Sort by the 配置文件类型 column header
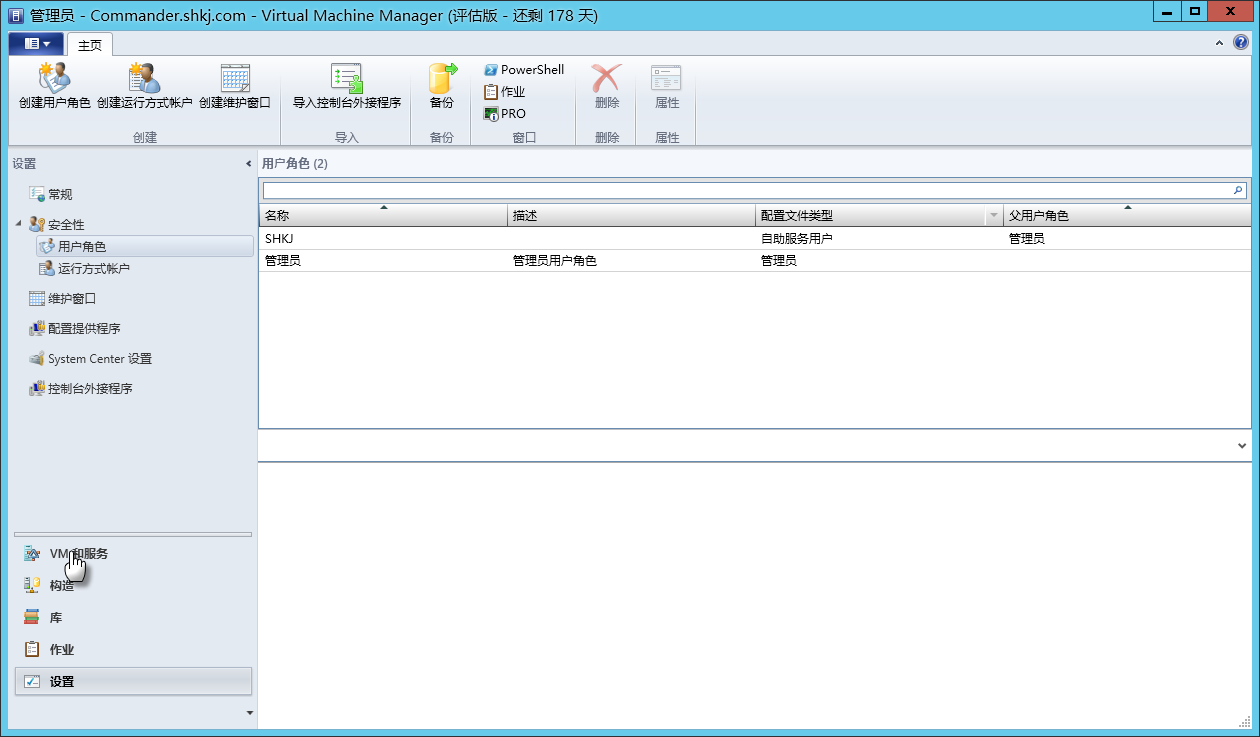The width and height of the screenshot is (1260, 737). click(869, 215)
